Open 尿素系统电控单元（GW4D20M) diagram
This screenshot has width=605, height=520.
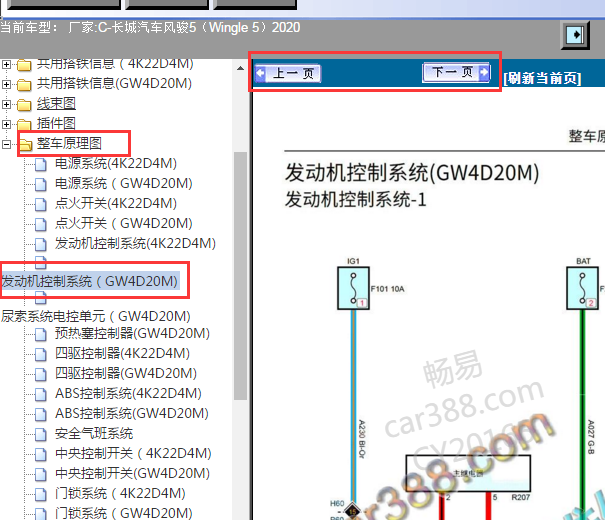96,316
